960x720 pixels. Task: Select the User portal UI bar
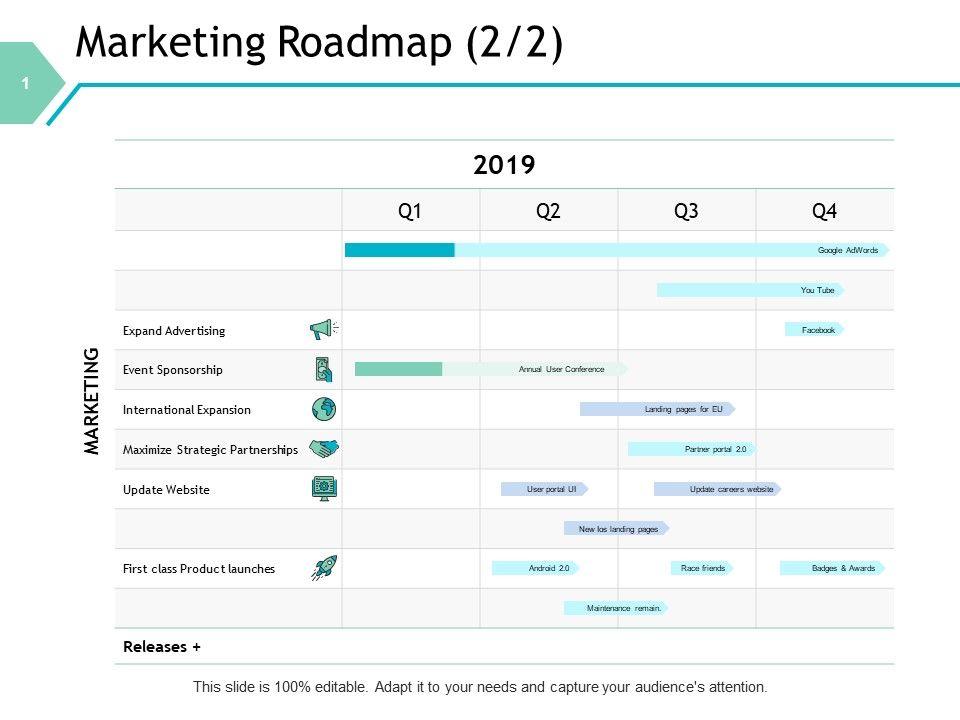pos(543,489)
